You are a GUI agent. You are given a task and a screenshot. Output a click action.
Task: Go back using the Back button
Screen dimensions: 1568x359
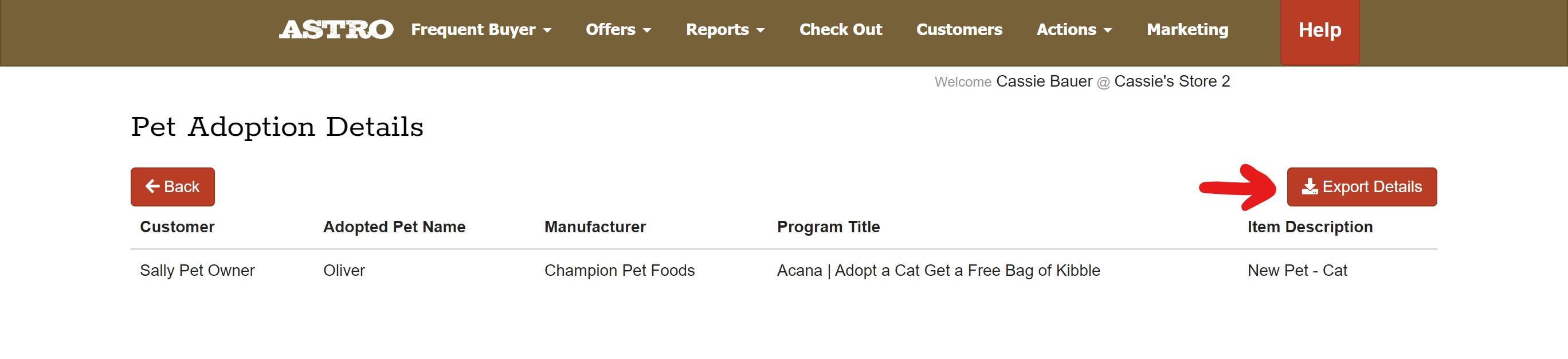(x=173, y=186)
